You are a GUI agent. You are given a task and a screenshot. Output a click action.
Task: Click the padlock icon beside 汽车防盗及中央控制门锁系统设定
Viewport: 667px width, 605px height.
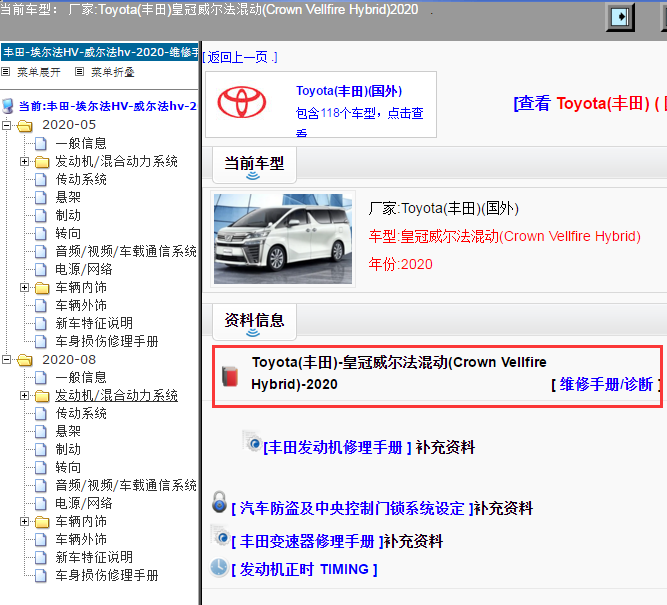click(219, 502)
